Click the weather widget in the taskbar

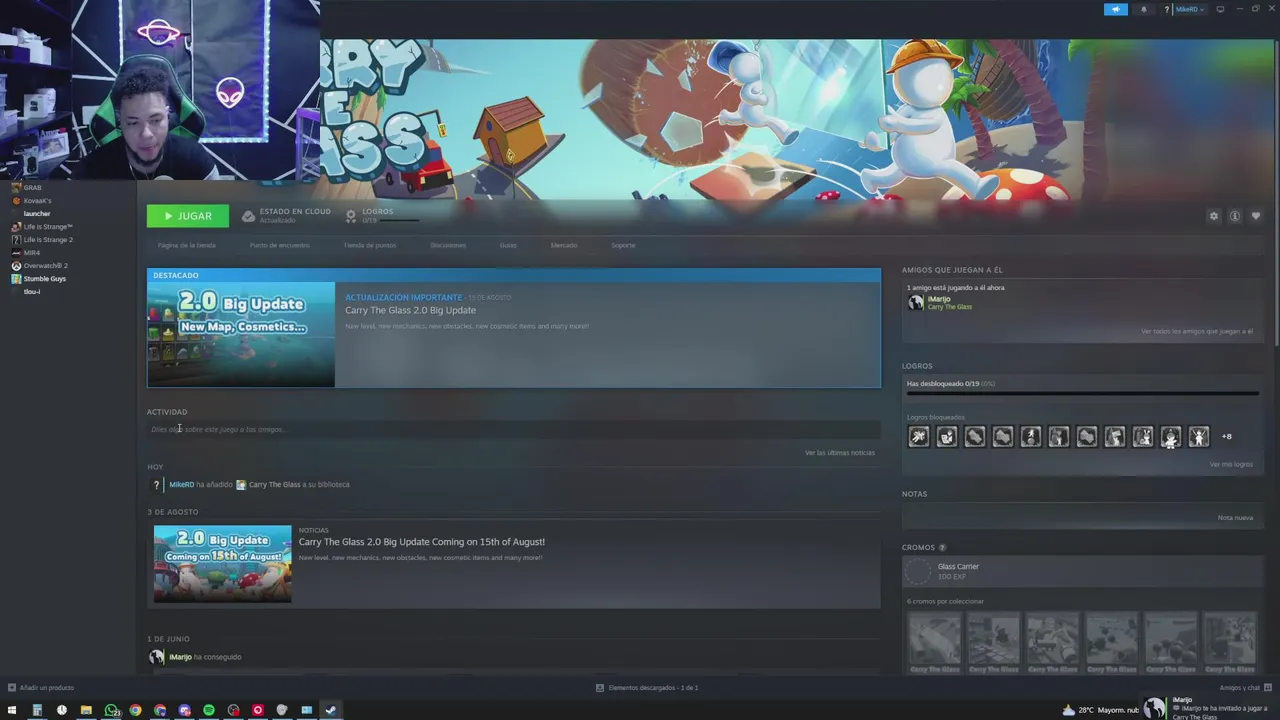1100,710
